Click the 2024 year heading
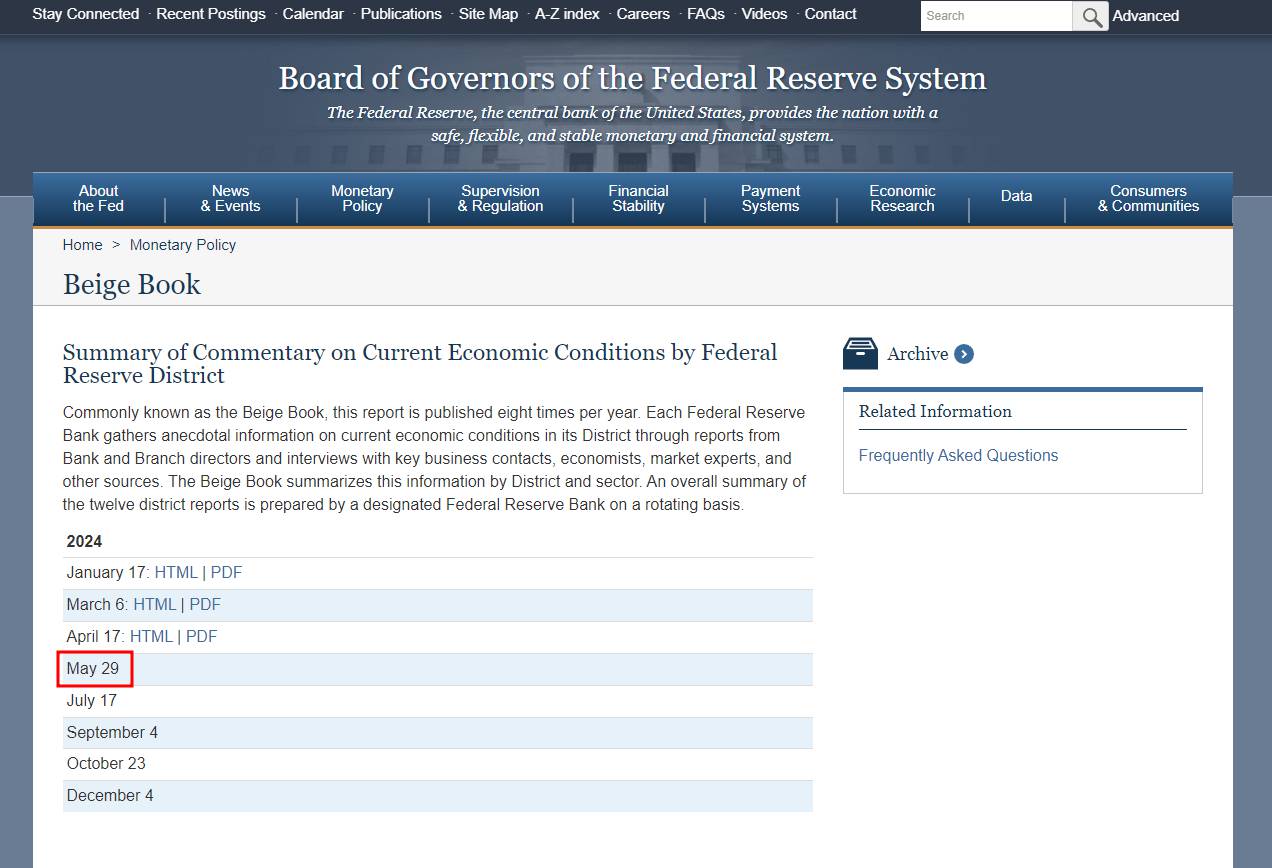The height and width of the screenshot is (868, 1272). click(84, 542)
